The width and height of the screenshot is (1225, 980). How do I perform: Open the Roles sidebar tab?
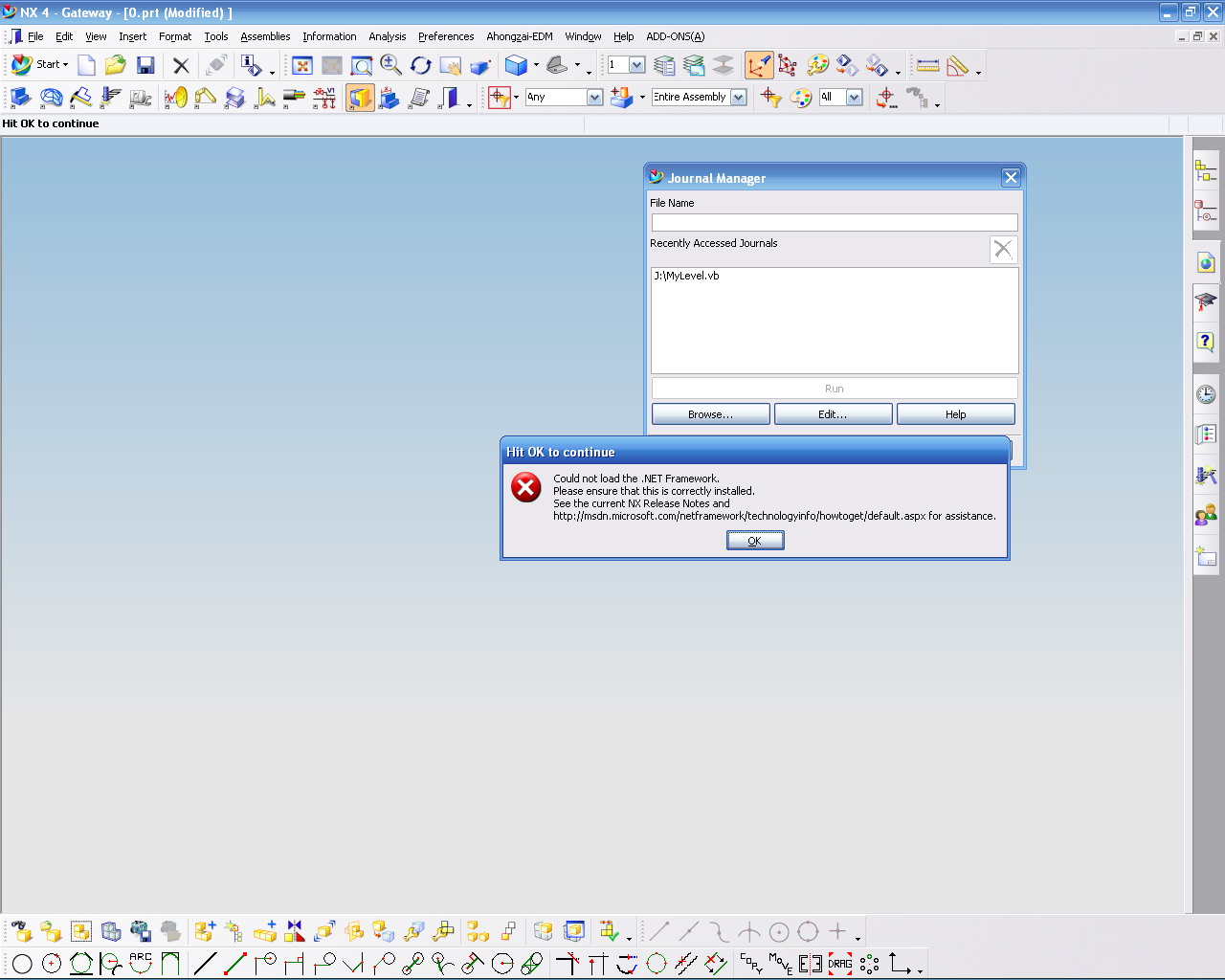tap(1206, 434)
